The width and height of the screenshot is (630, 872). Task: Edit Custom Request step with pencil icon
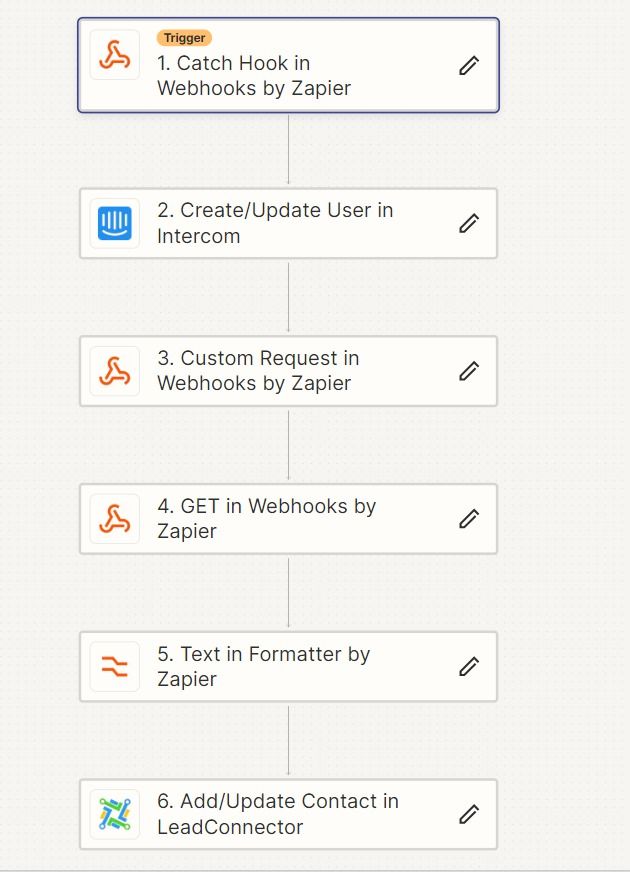pyautogui.click(x=469, y=371)
